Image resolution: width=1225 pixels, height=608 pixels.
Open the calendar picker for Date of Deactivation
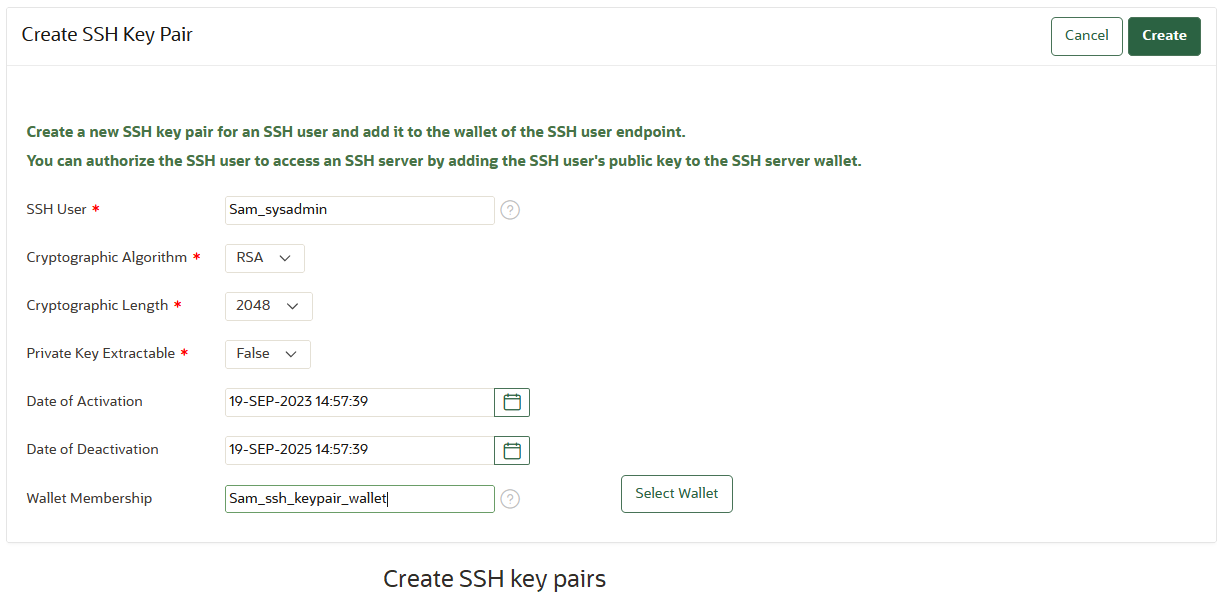pyautogui.click(x=511, y=450)
